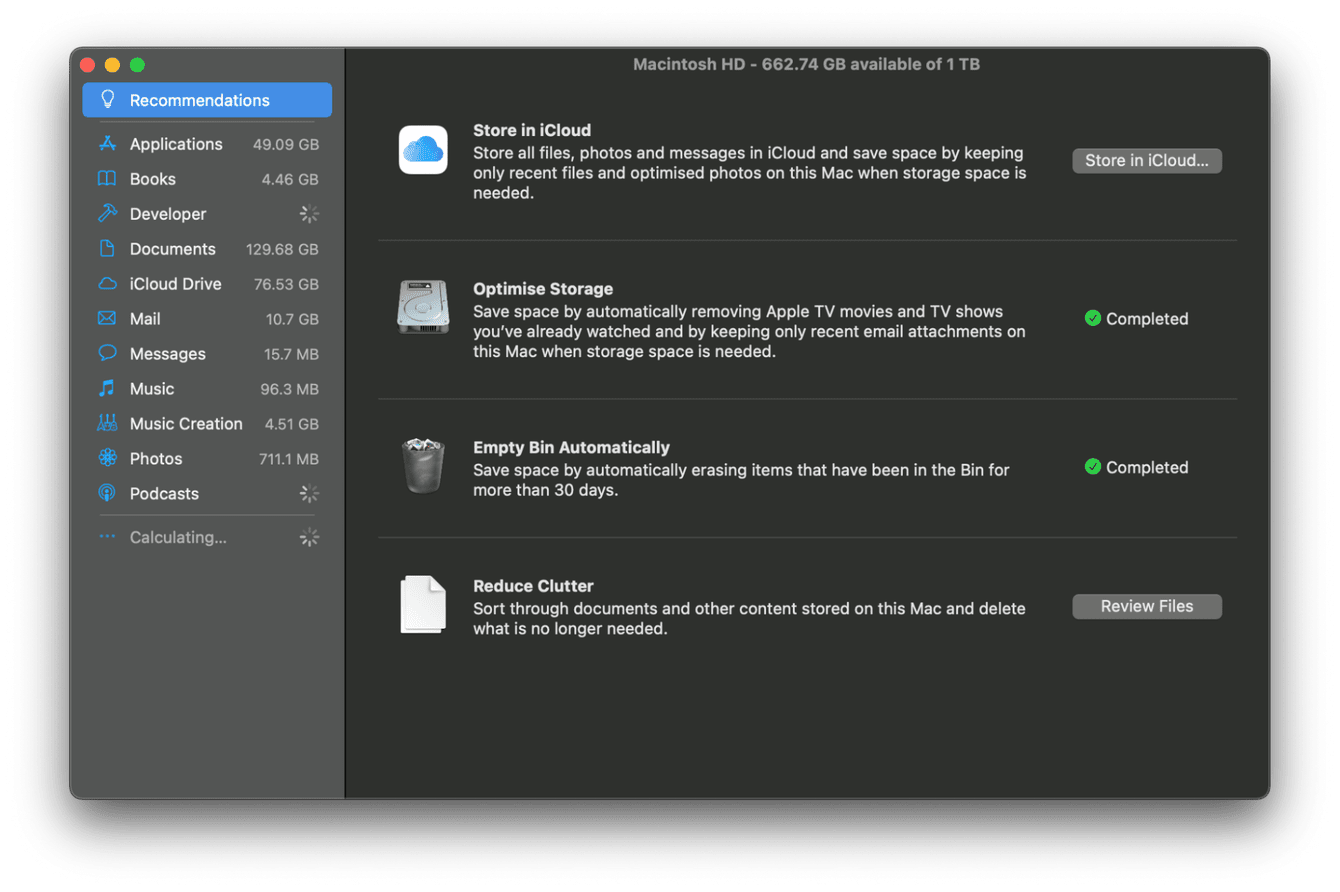Click the Developer loading spinner
This screenshot has height=892, width=1340.
[310, 214]
